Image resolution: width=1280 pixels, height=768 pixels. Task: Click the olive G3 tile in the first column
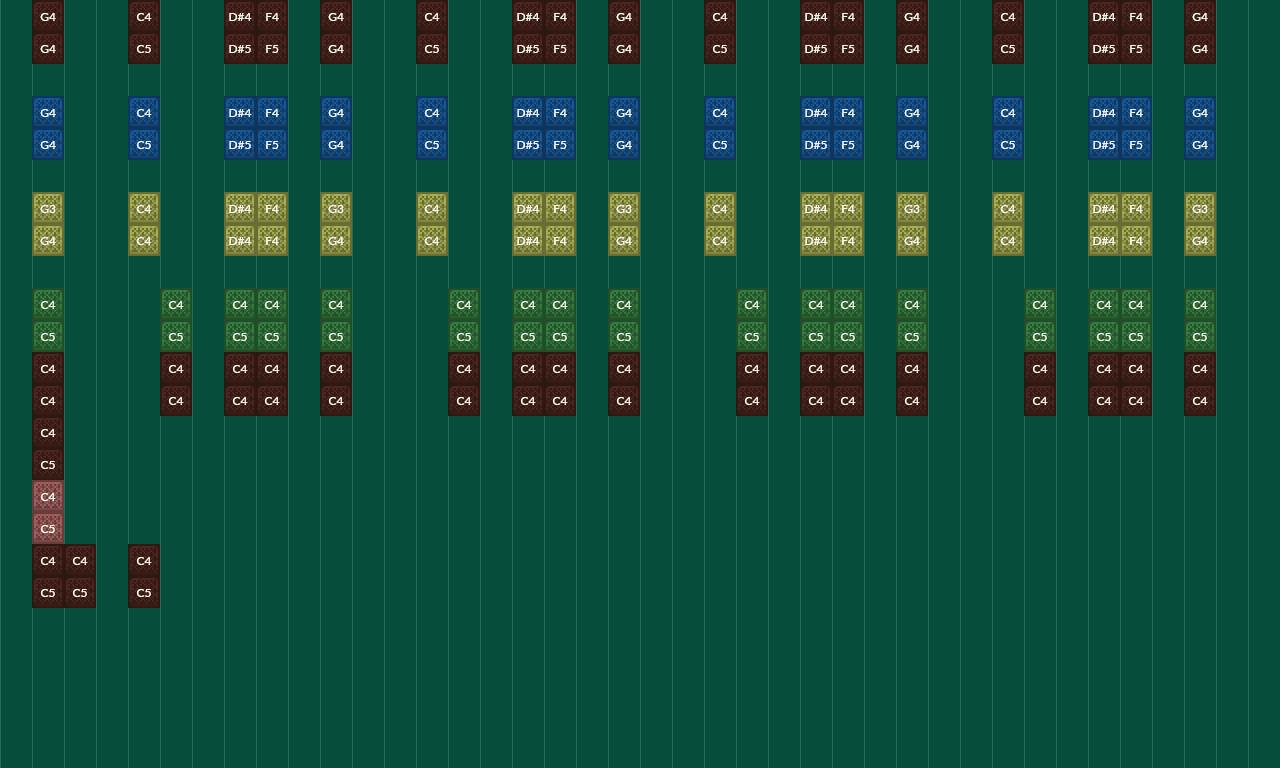click(48, 209)
